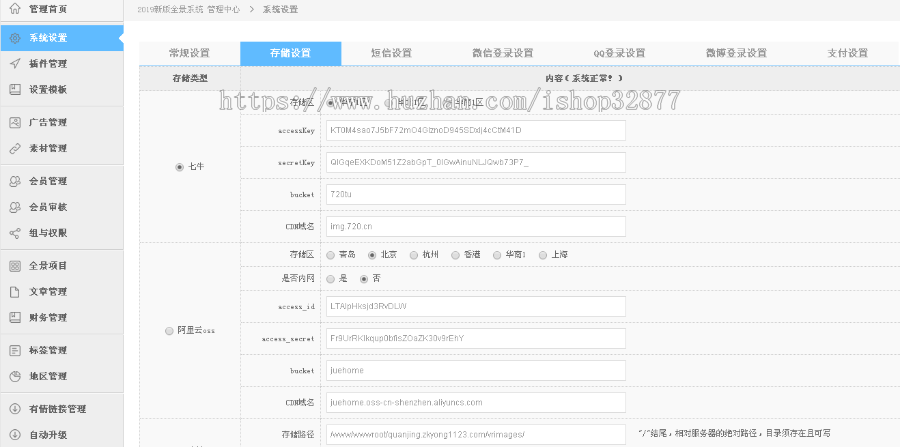Click the template icon beside 设置模板

pyautogui.click(x=15, y=90)
